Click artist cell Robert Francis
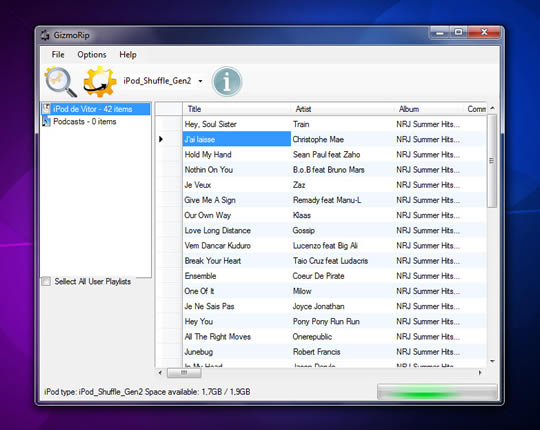Viewport: 540px width, 430px height. pyautogui.click(x=342, y=352)
